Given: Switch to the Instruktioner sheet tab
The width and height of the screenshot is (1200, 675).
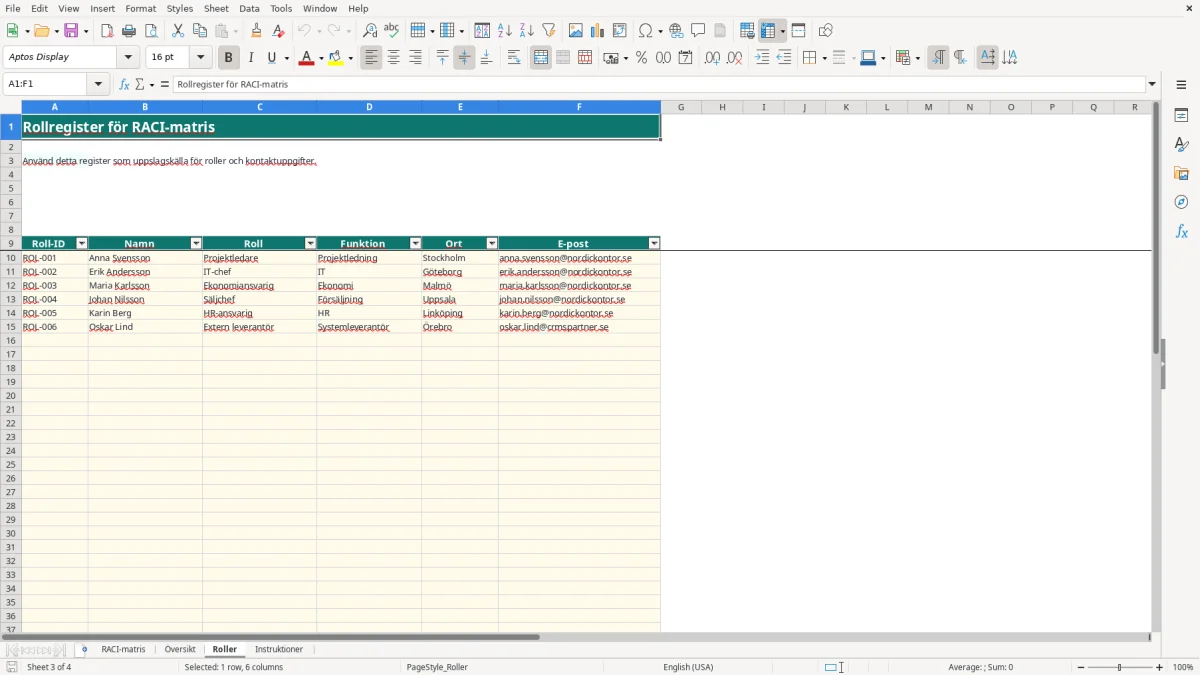Looking at the screenshot, I should 279,650.
